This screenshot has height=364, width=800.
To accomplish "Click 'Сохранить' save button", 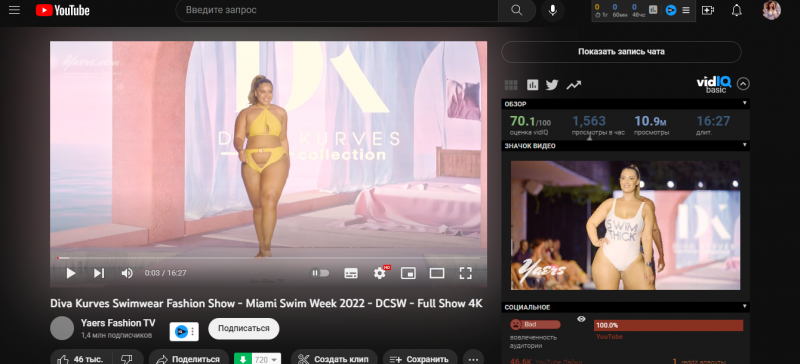I will (x=420, y=359).
